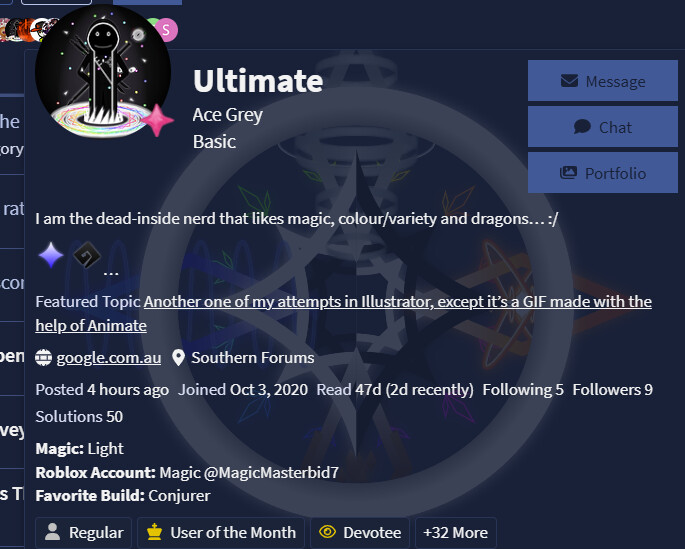
Task: Expand the ellipsis after the badge icons
Action: [111, 273]
